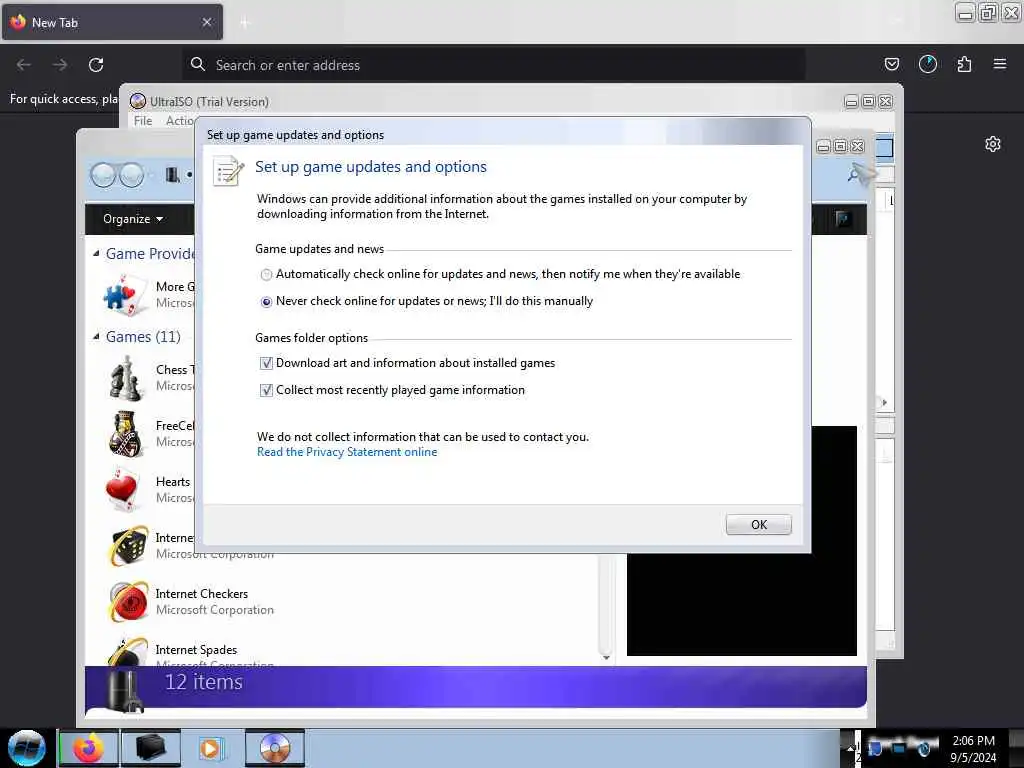Click Firefox search or address bar

(494, 65)
